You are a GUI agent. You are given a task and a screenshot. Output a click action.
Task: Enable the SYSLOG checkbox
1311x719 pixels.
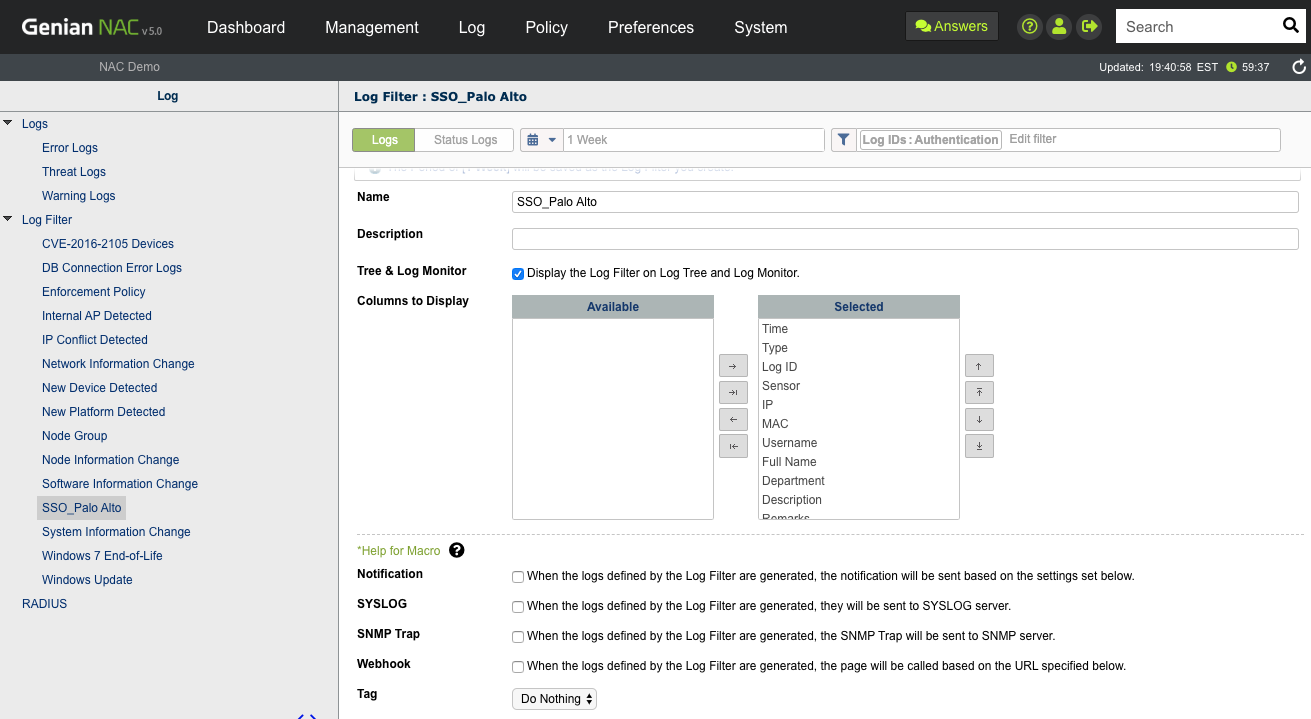tap(518, 607)
